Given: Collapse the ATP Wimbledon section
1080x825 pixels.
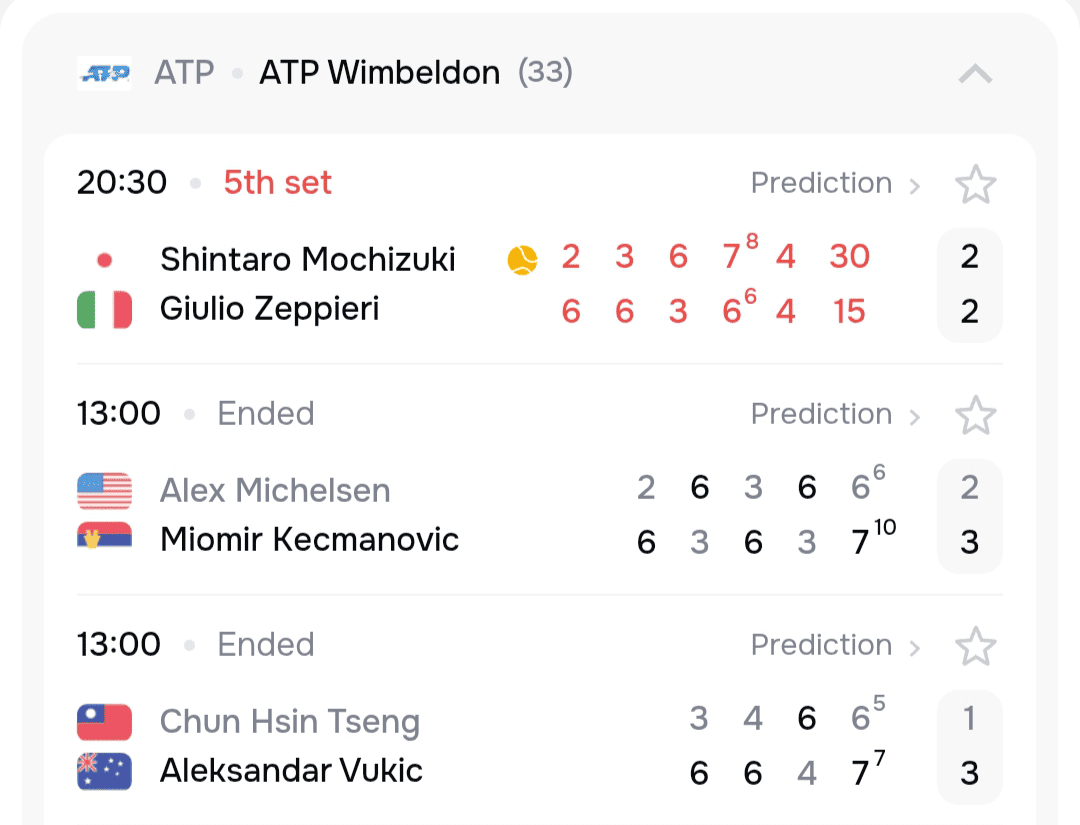Looking at the screenshot, I should click(975, 73).
